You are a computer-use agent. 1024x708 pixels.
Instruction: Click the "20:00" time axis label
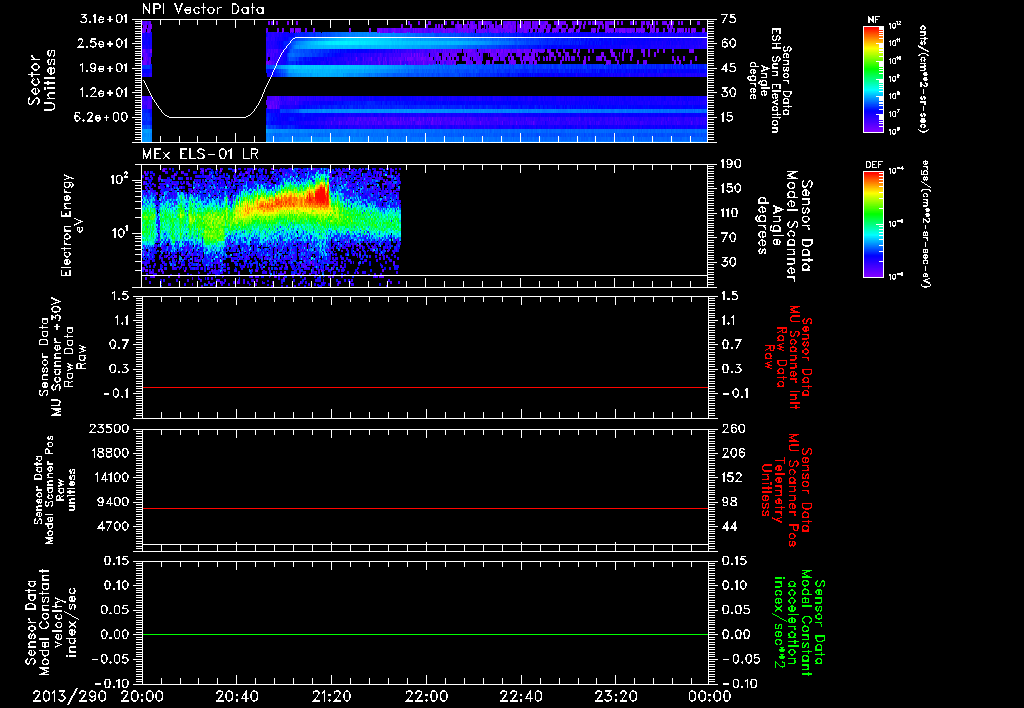tap(142, 696)
